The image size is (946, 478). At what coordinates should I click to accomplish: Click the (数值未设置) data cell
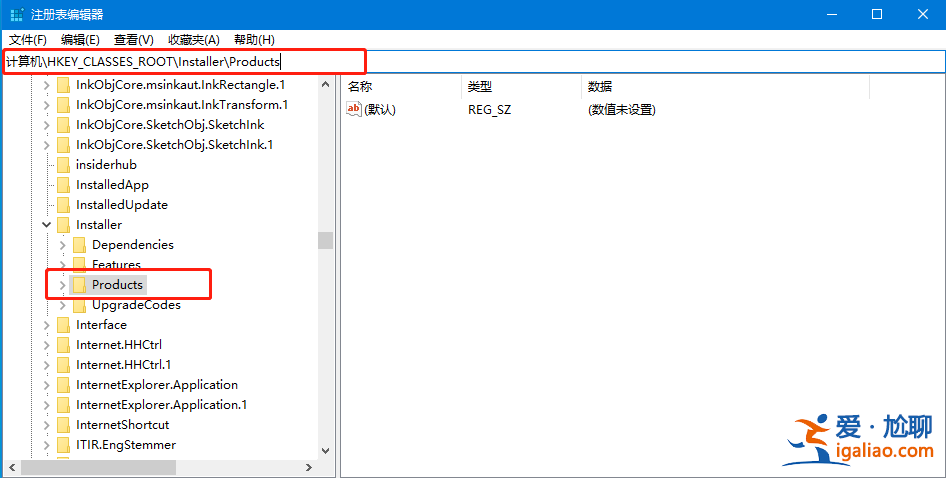tap(621, 110)
